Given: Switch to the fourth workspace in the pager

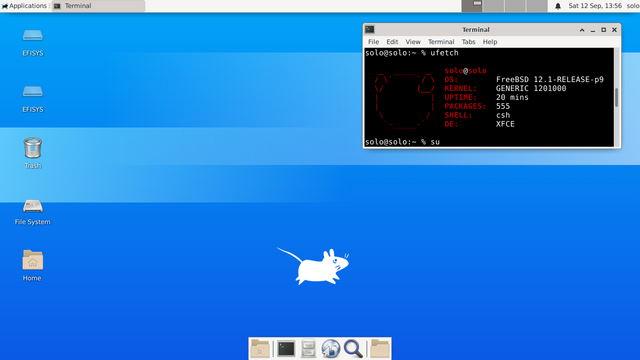Looking at the screenshot, I should (537, 6).
